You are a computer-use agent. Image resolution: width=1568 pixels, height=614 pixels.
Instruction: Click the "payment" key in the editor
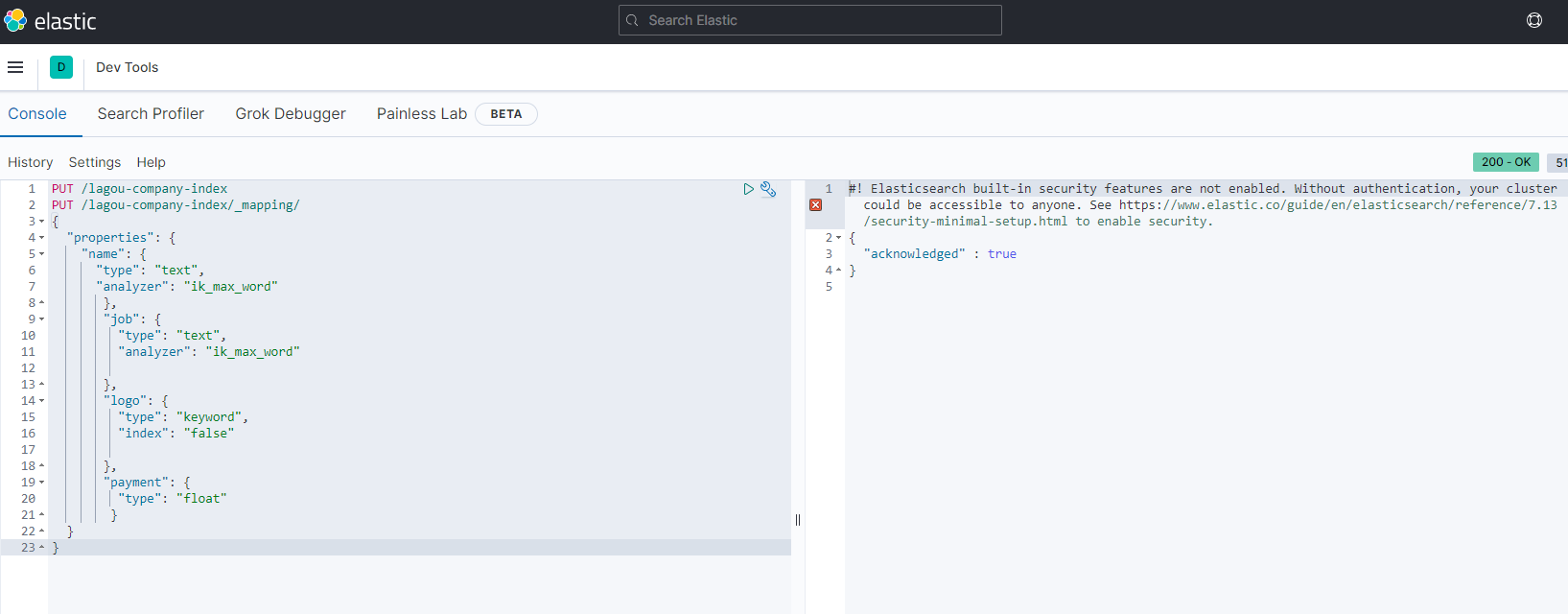coord(136,483)
